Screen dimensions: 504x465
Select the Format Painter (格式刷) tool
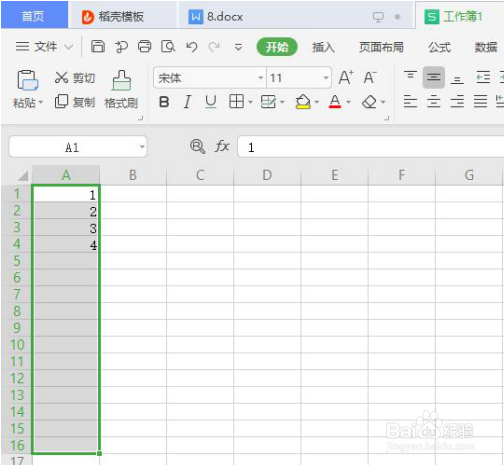[121, 89]
